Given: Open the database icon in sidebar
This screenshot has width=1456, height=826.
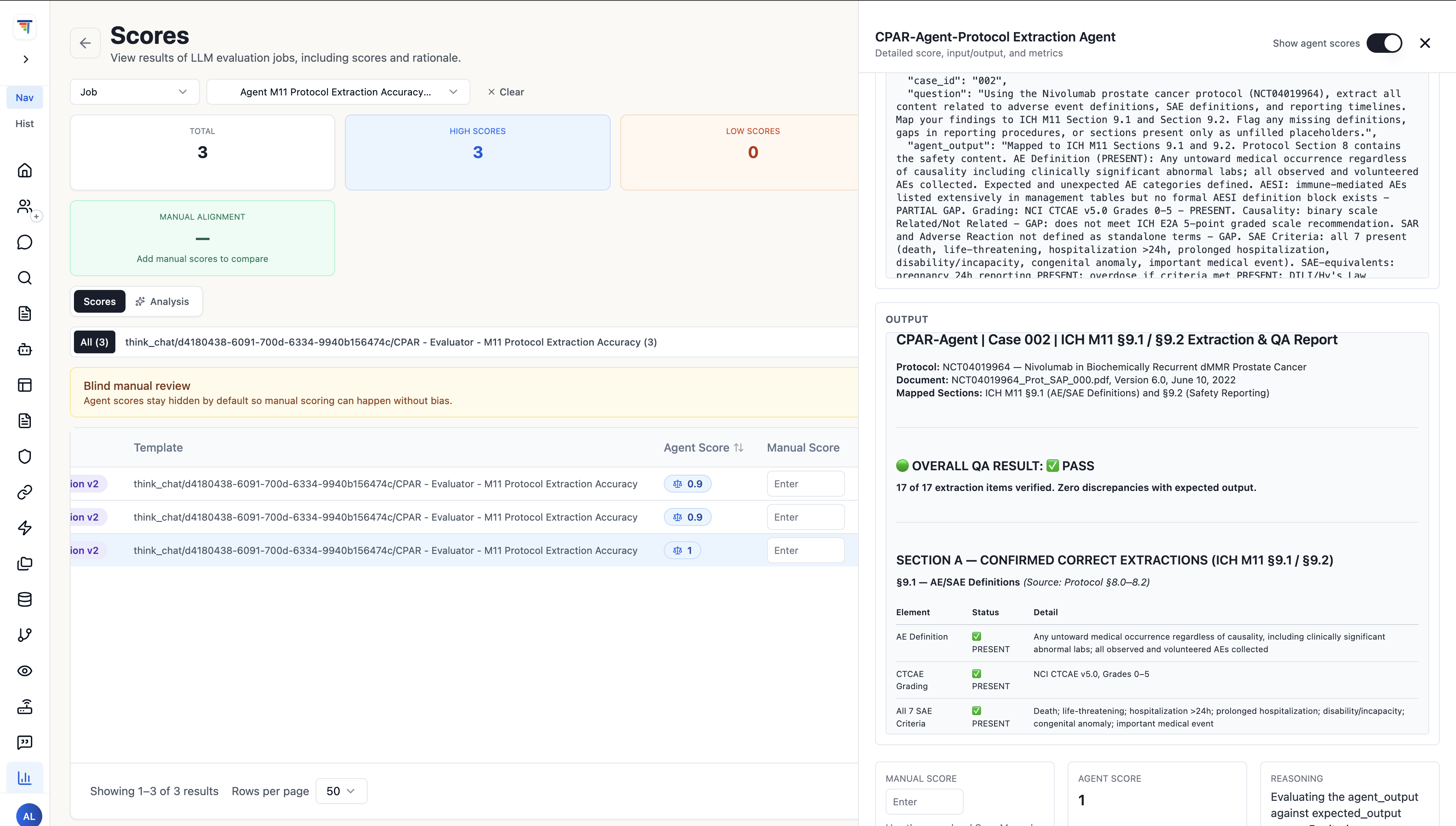Looking at the screenshot, I should click(x=24, y=600).
